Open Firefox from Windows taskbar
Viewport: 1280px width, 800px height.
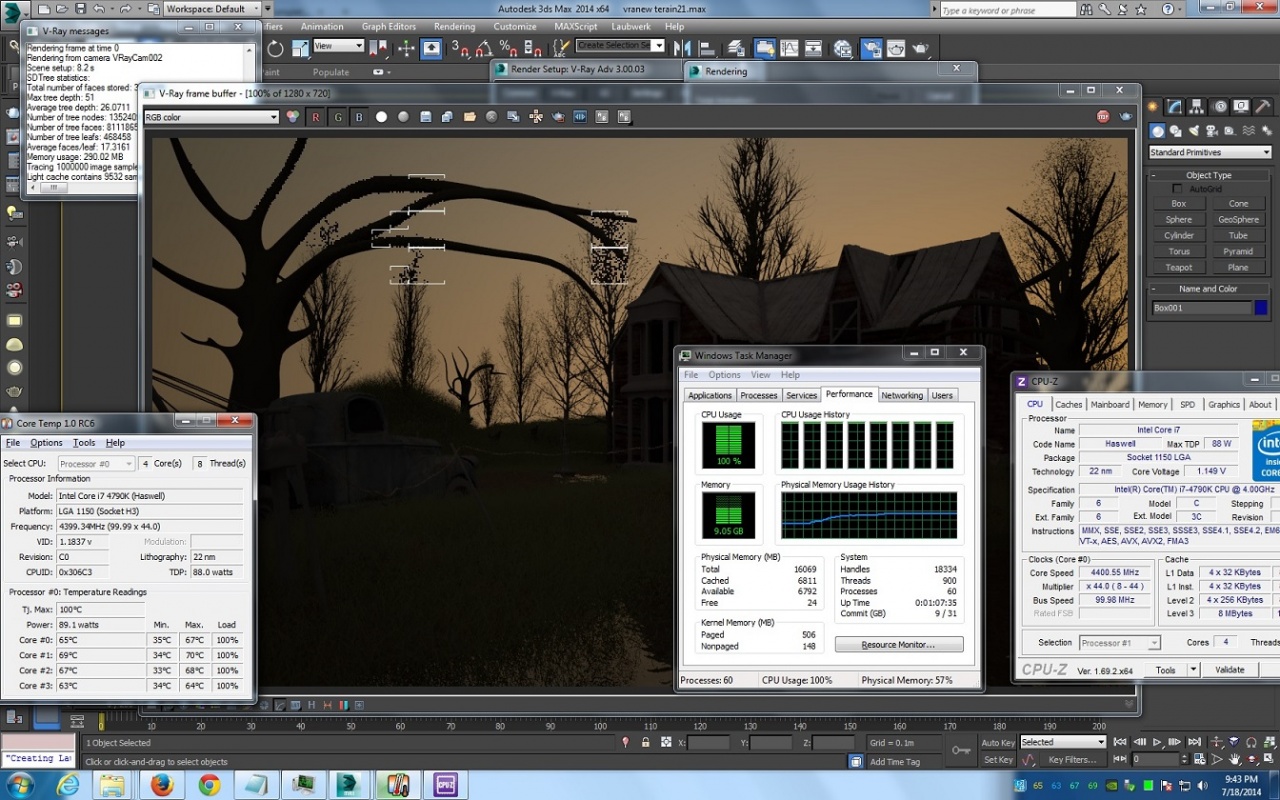pos(162,785)
